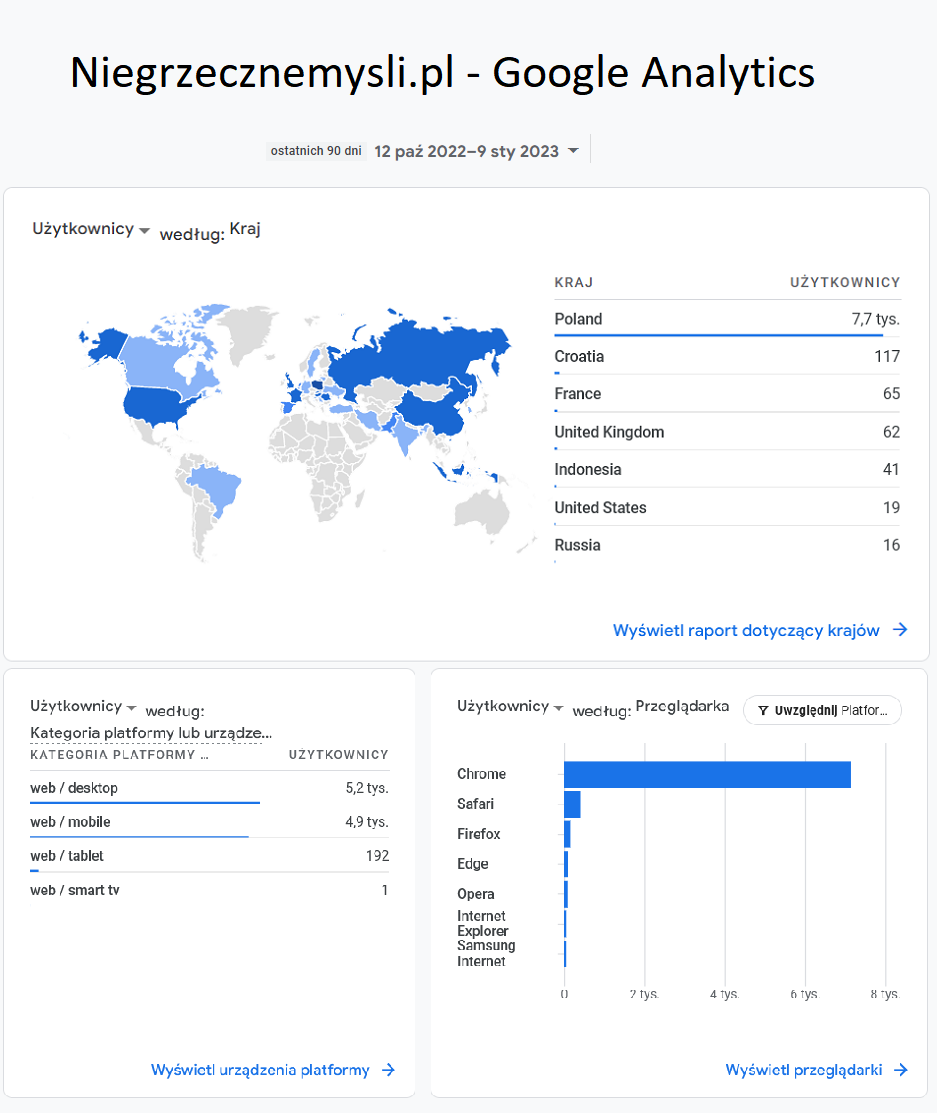Click the Safari bar in browser chart

coord(572,804)
